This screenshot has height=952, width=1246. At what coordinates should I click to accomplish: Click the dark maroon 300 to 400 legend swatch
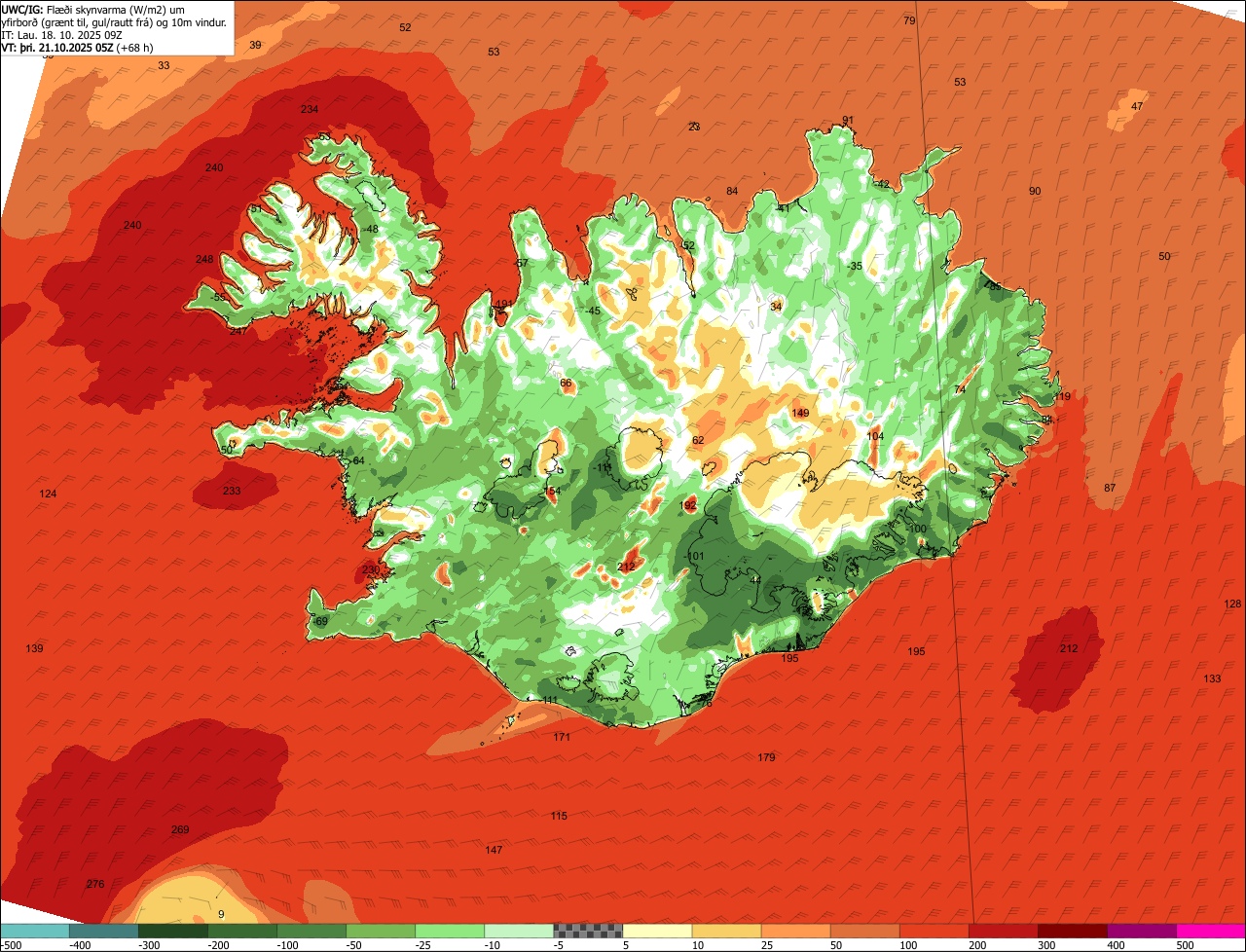click(x=1073, y=931)
